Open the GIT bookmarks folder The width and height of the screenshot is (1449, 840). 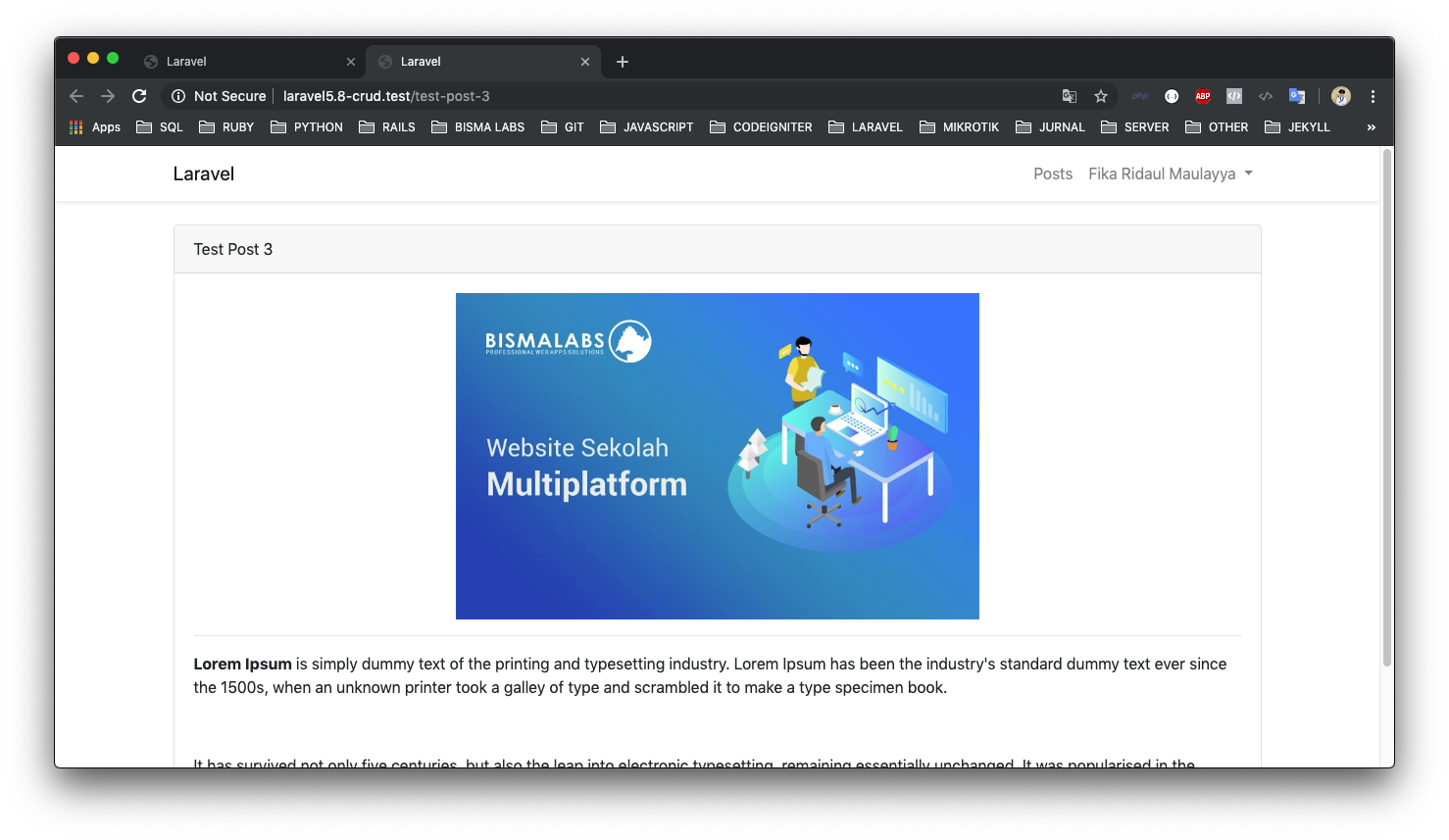[563, 127]
